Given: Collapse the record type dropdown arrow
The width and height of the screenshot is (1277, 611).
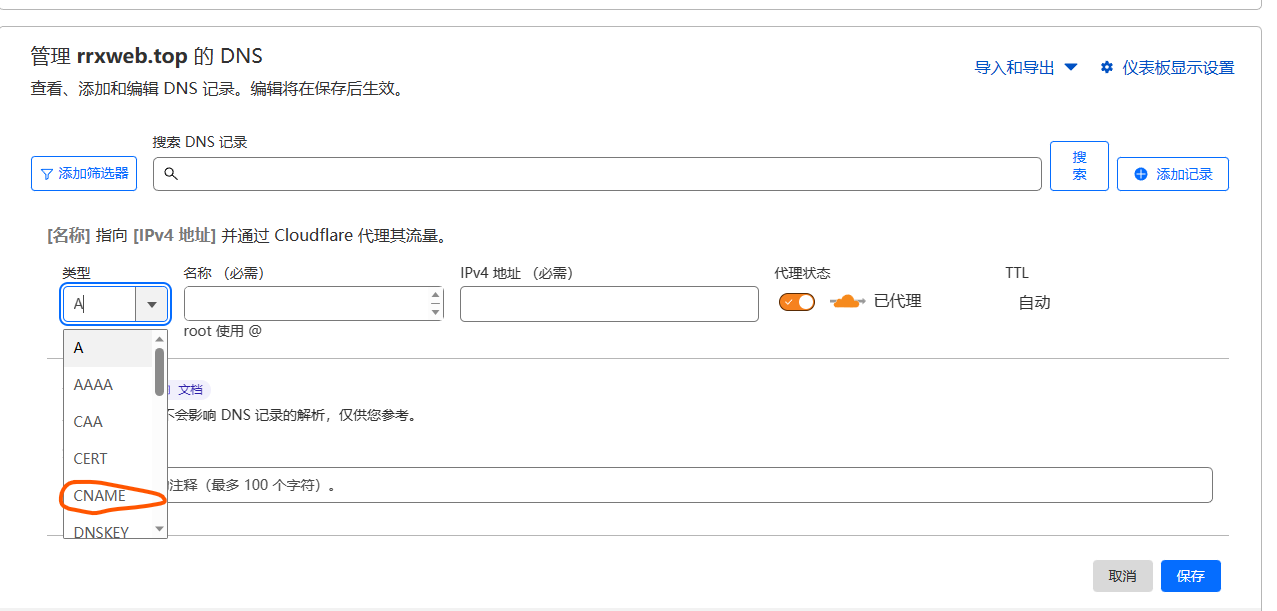Looking at the screenshot, I should (x=152, y=304).
